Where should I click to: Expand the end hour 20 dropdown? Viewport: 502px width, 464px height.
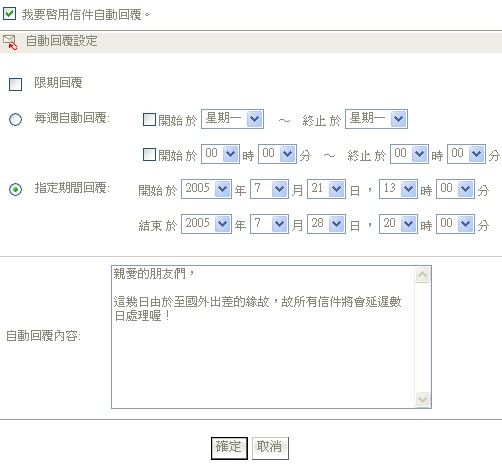[x=398, y=224]
